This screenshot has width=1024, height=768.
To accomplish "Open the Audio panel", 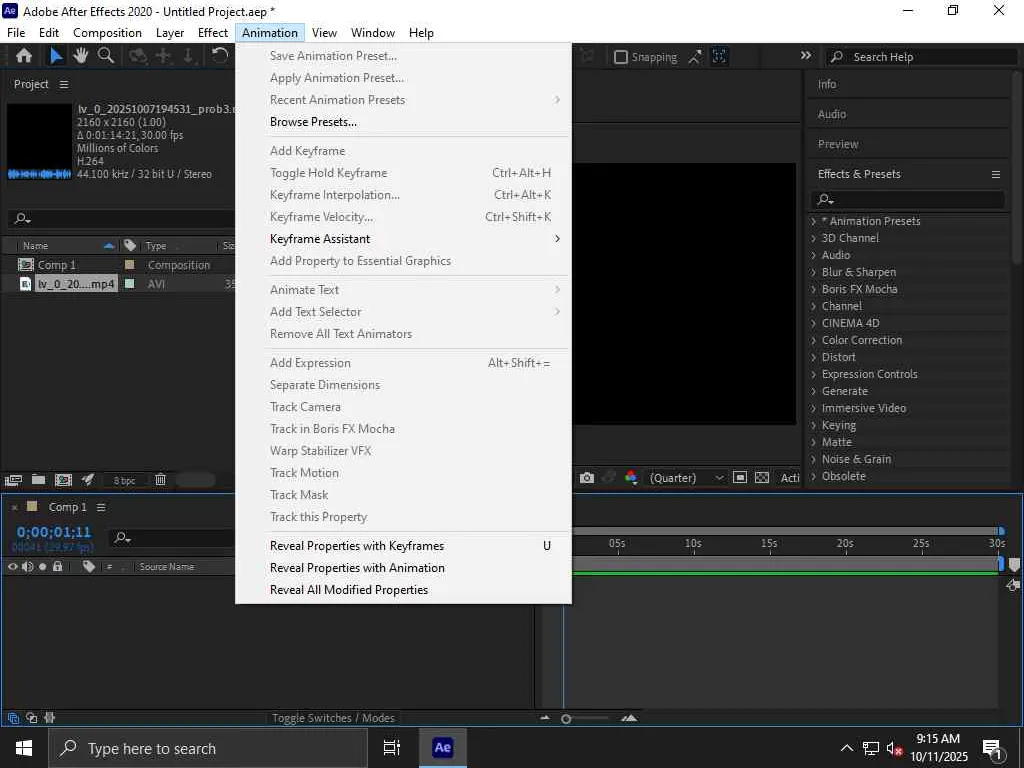I will (831, 114).
